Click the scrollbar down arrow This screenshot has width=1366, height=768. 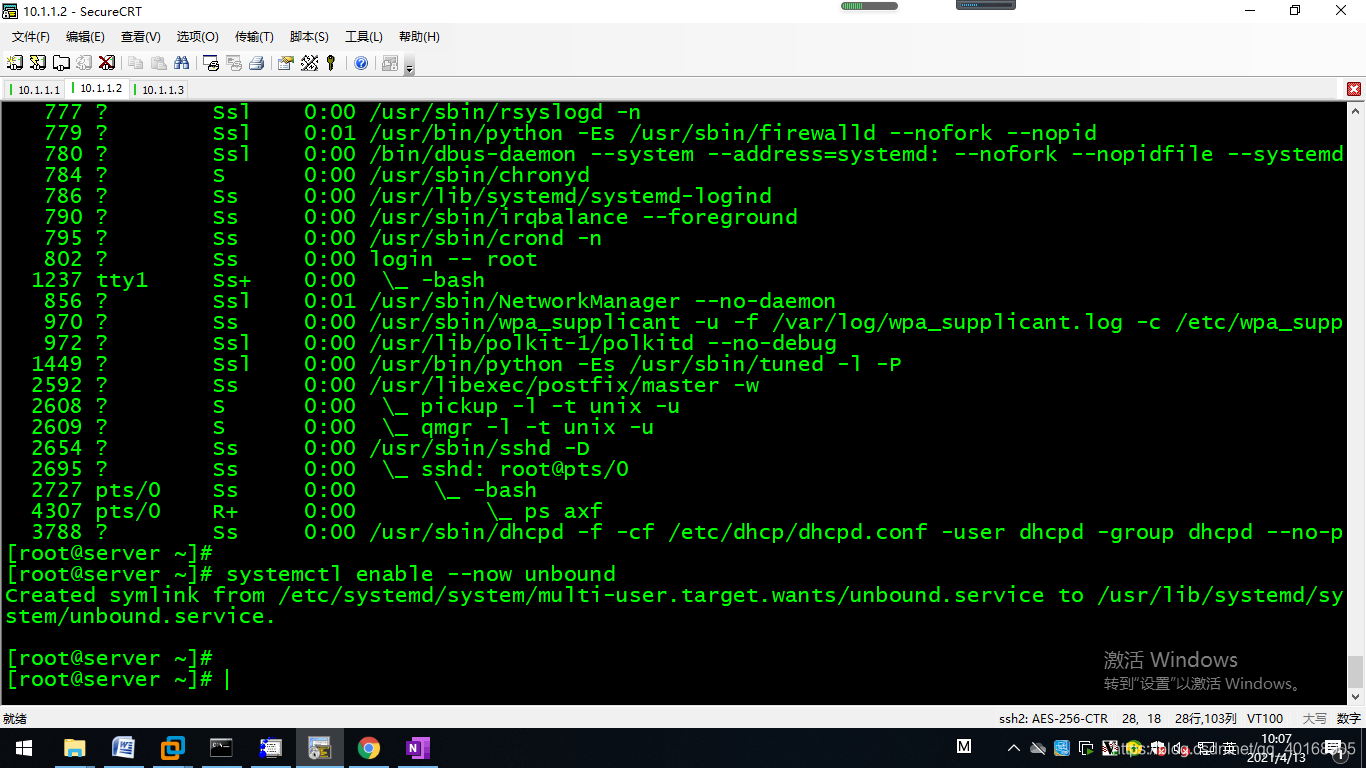(x=1355, y=697)
